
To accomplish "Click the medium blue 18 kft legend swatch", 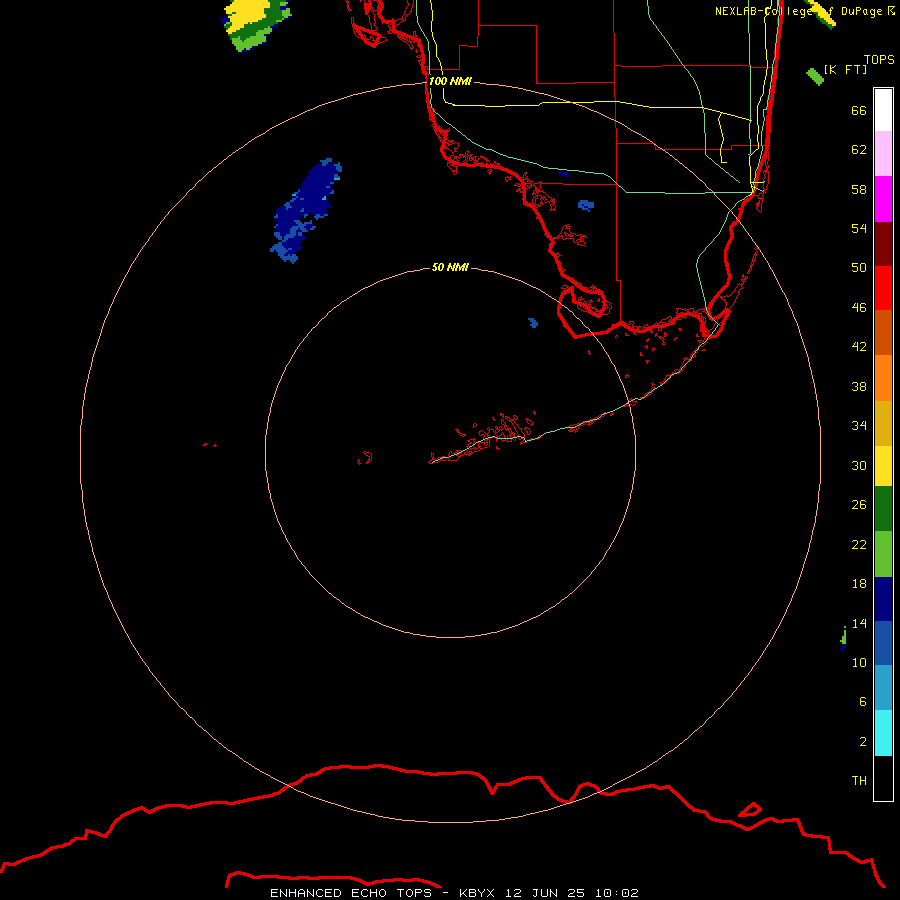I will coord(883,643).
